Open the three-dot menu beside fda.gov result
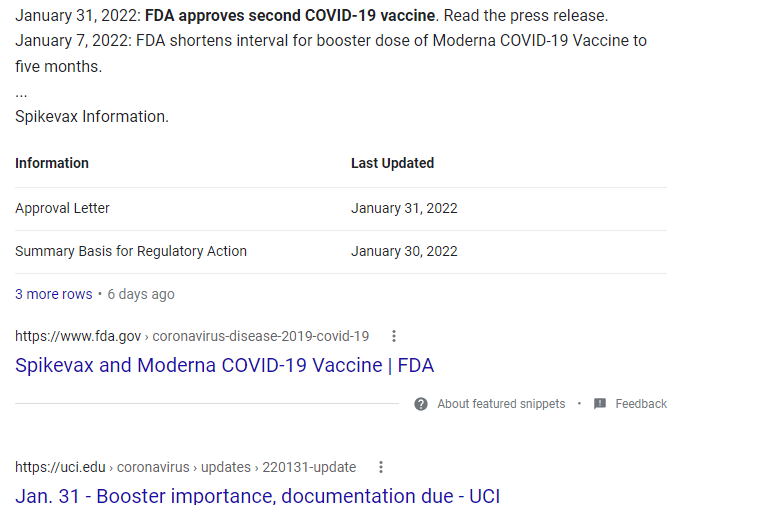763x505 pixels. click(394, 336)
